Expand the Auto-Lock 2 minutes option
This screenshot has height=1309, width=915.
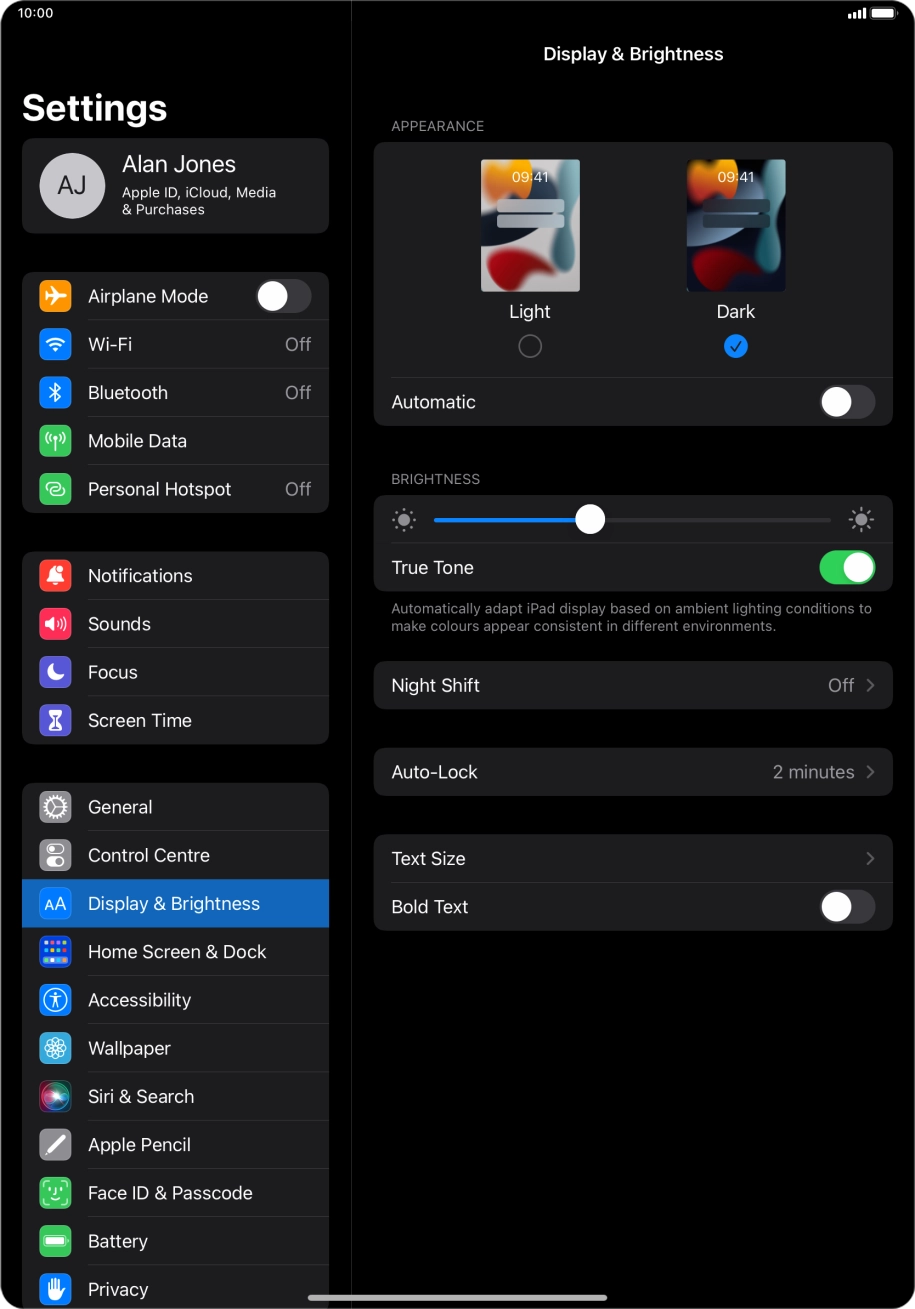[x=632, y=772]
